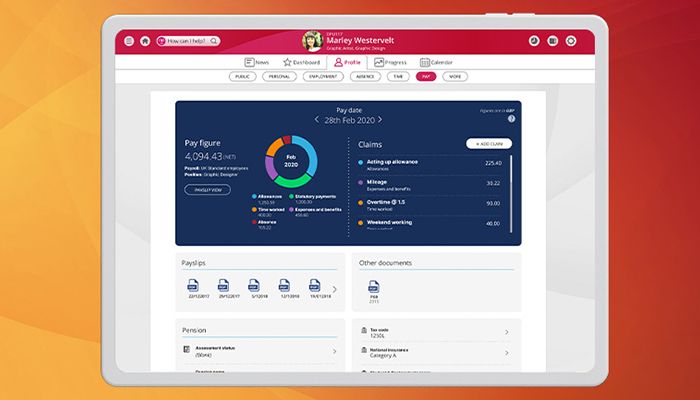This screenshot has height=400, width=700.
Task: Click the Add Claim button
Action: click(x=489, y=144)
